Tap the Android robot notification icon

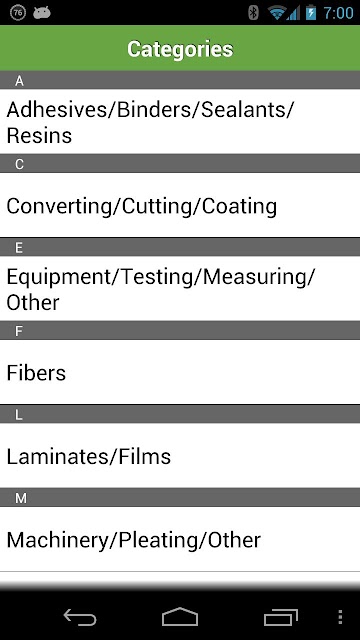[42, 13]
